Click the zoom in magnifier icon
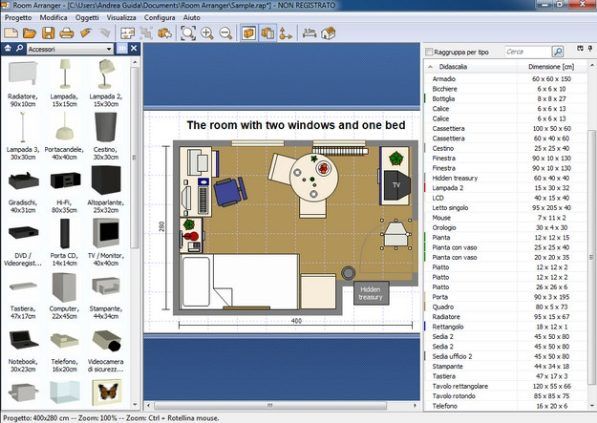The height and width of the screenshot is (423, 597). coord(207,34)
